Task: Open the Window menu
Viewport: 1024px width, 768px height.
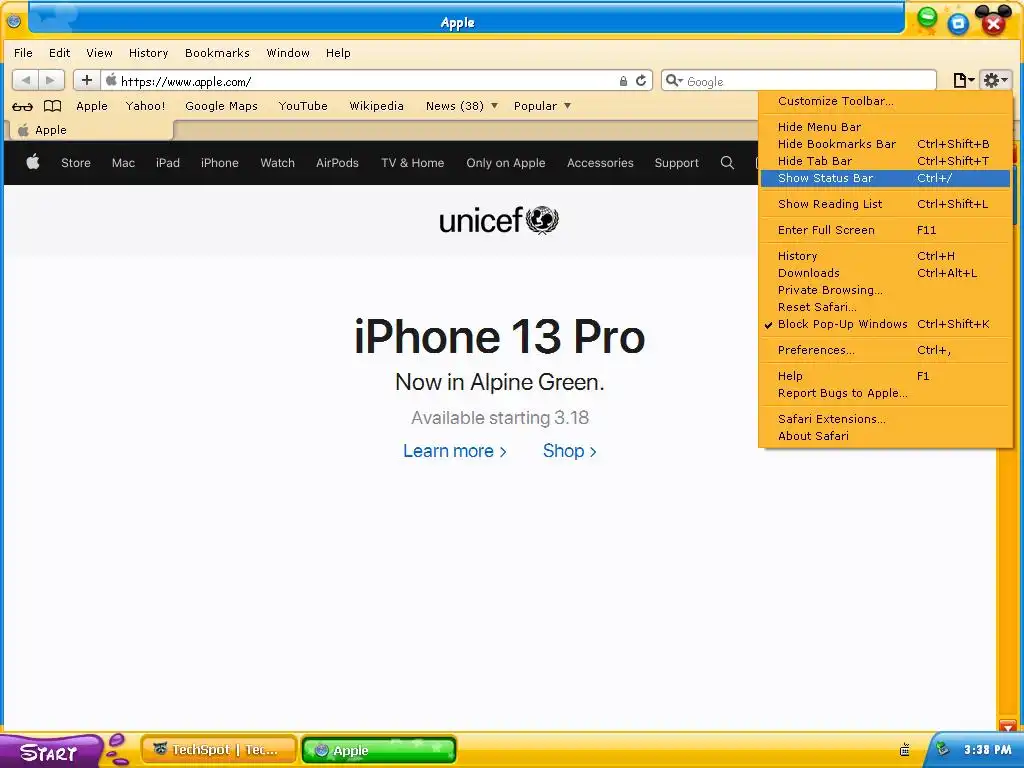Action: [x=288, y=53]
